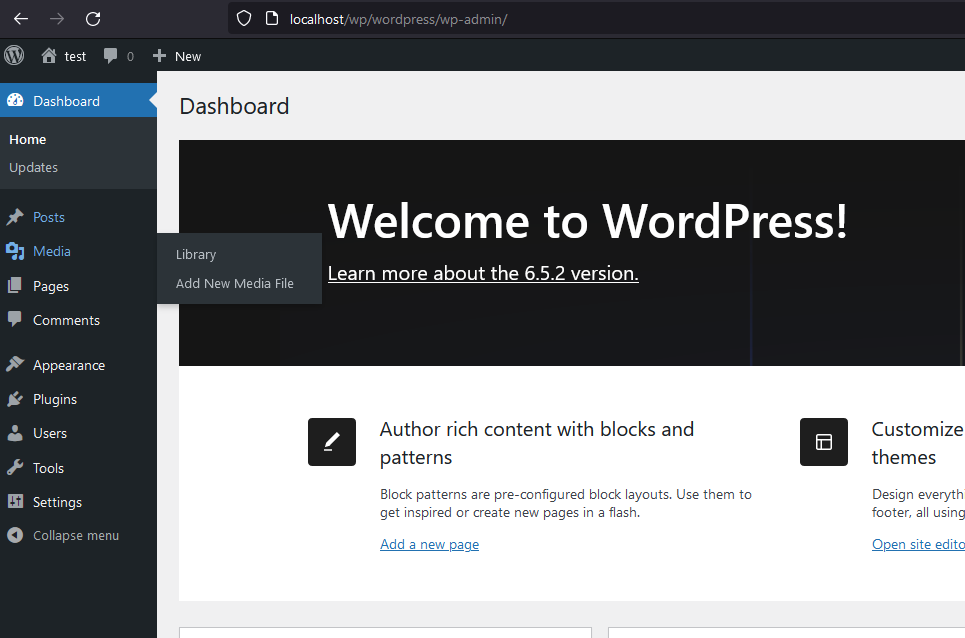The image size is (965, 638).
Task: Click the Collapse menu arrow icon
Action: click(15, 535)
